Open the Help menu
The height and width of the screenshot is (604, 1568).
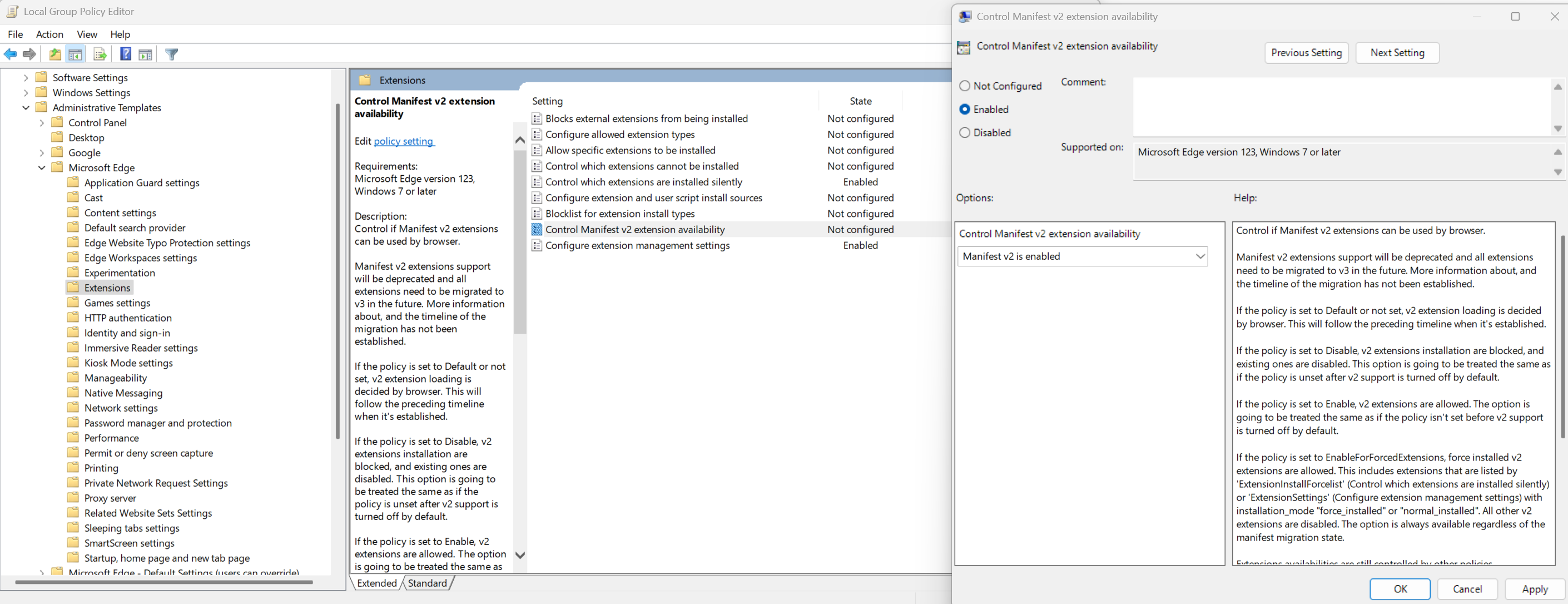[x=120, y=34]
